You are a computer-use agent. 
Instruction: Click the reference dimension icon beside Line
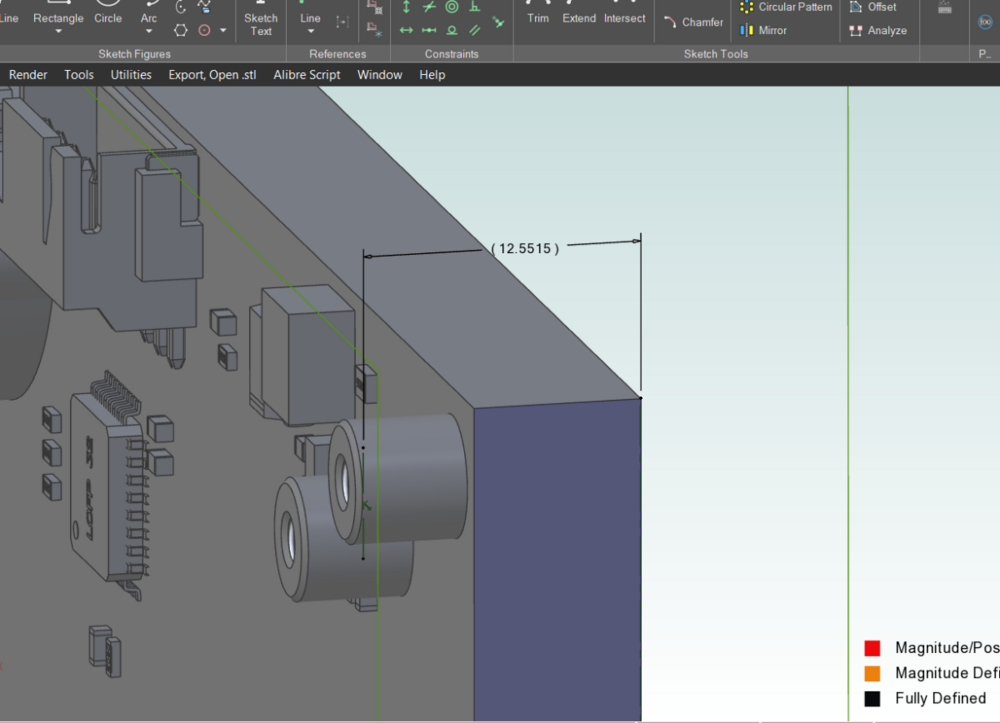tap(342, 22)
